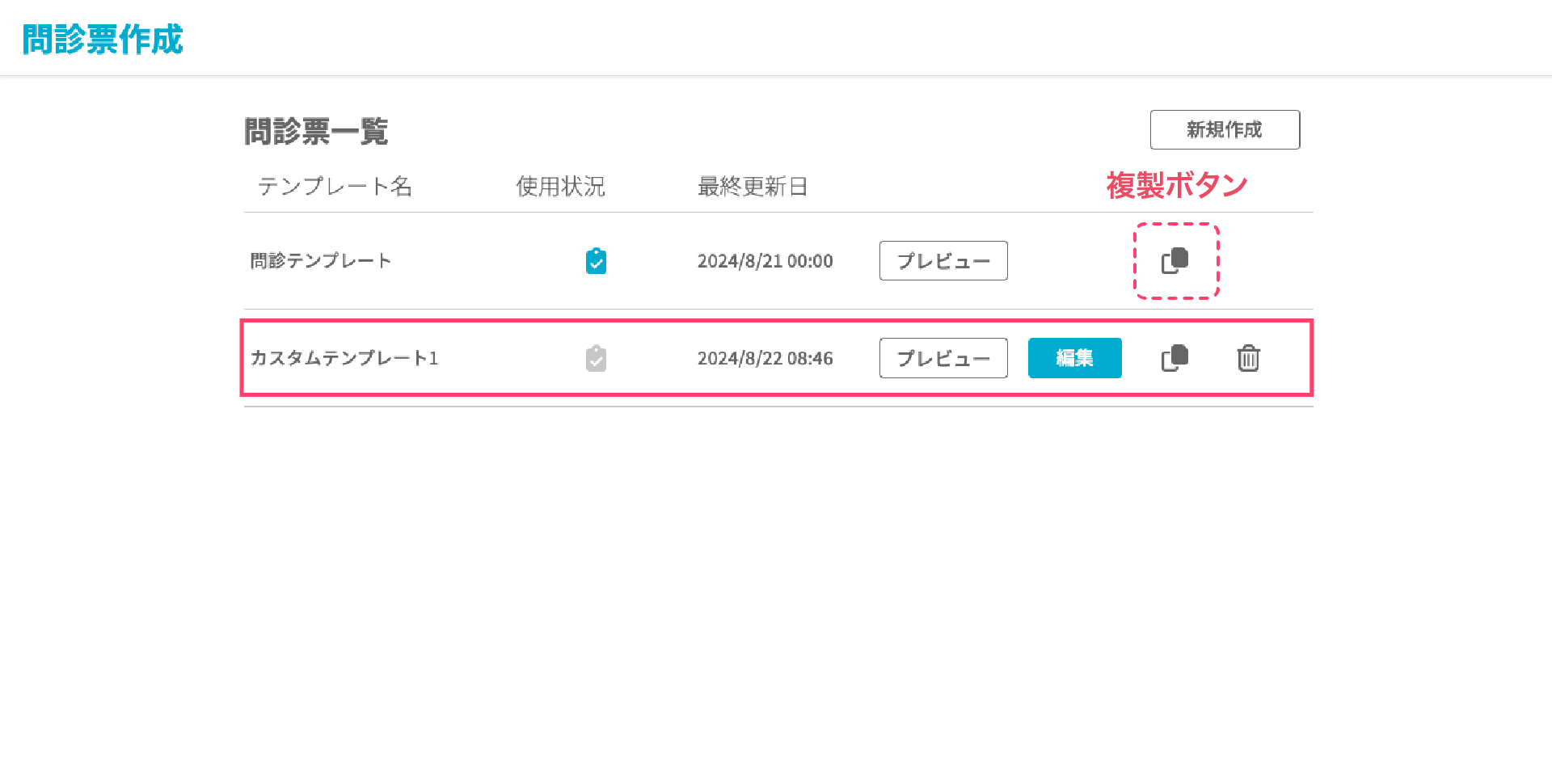Viewport: 1552px width, 784px height.
Task: Click the red 複製ボタン label
Action: click(x=1176, y=186)
